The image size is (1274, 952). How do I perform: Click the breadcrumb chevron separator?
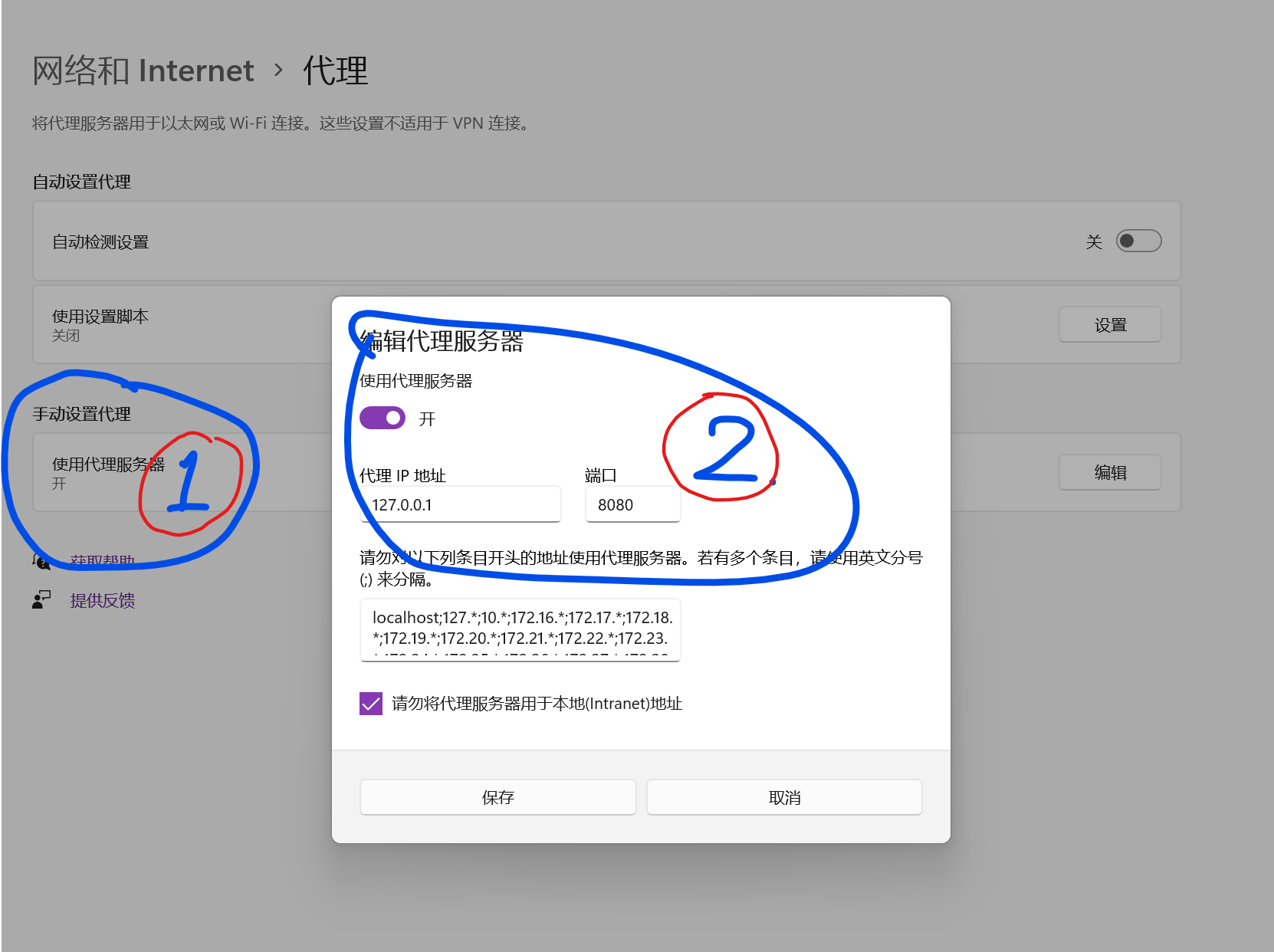click(278, 71)
